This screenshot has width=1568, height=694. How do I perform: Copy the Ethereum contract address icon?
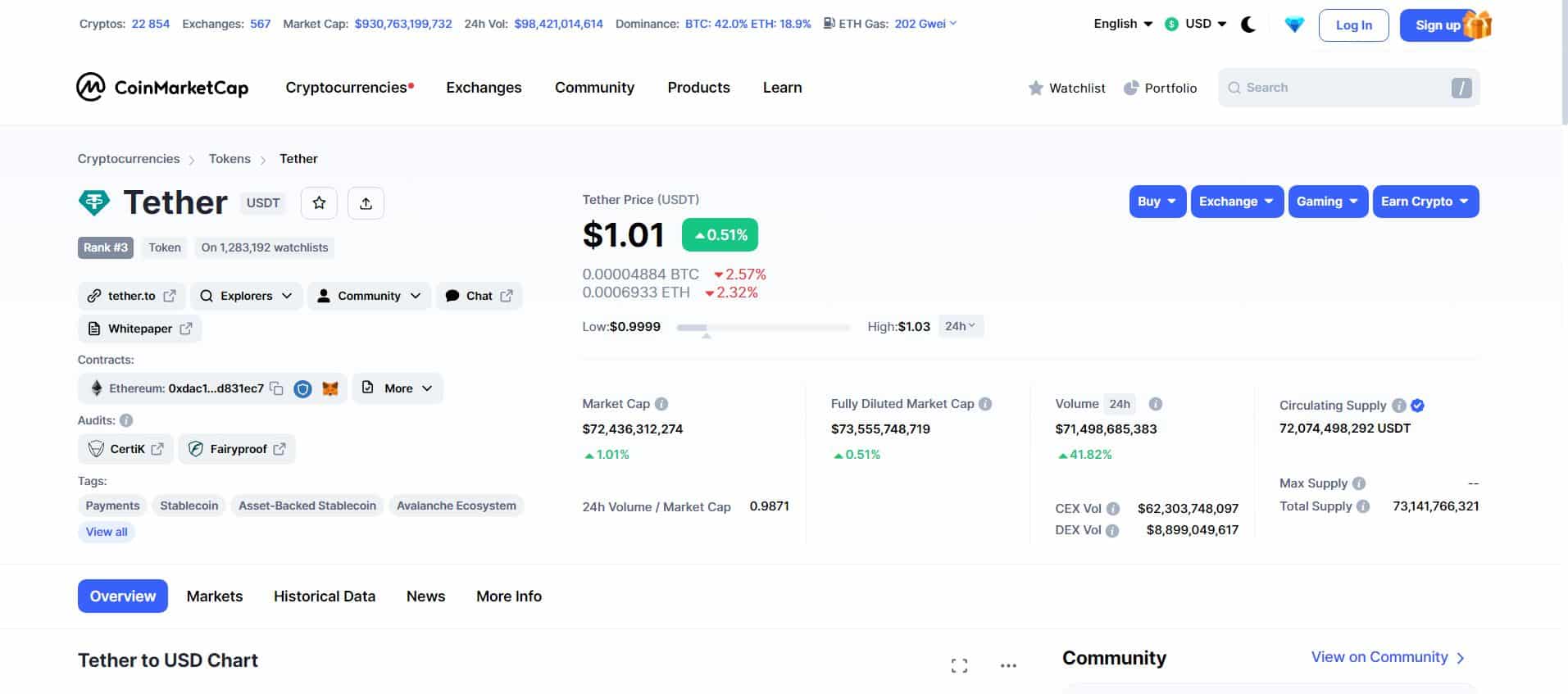(277, 388)
